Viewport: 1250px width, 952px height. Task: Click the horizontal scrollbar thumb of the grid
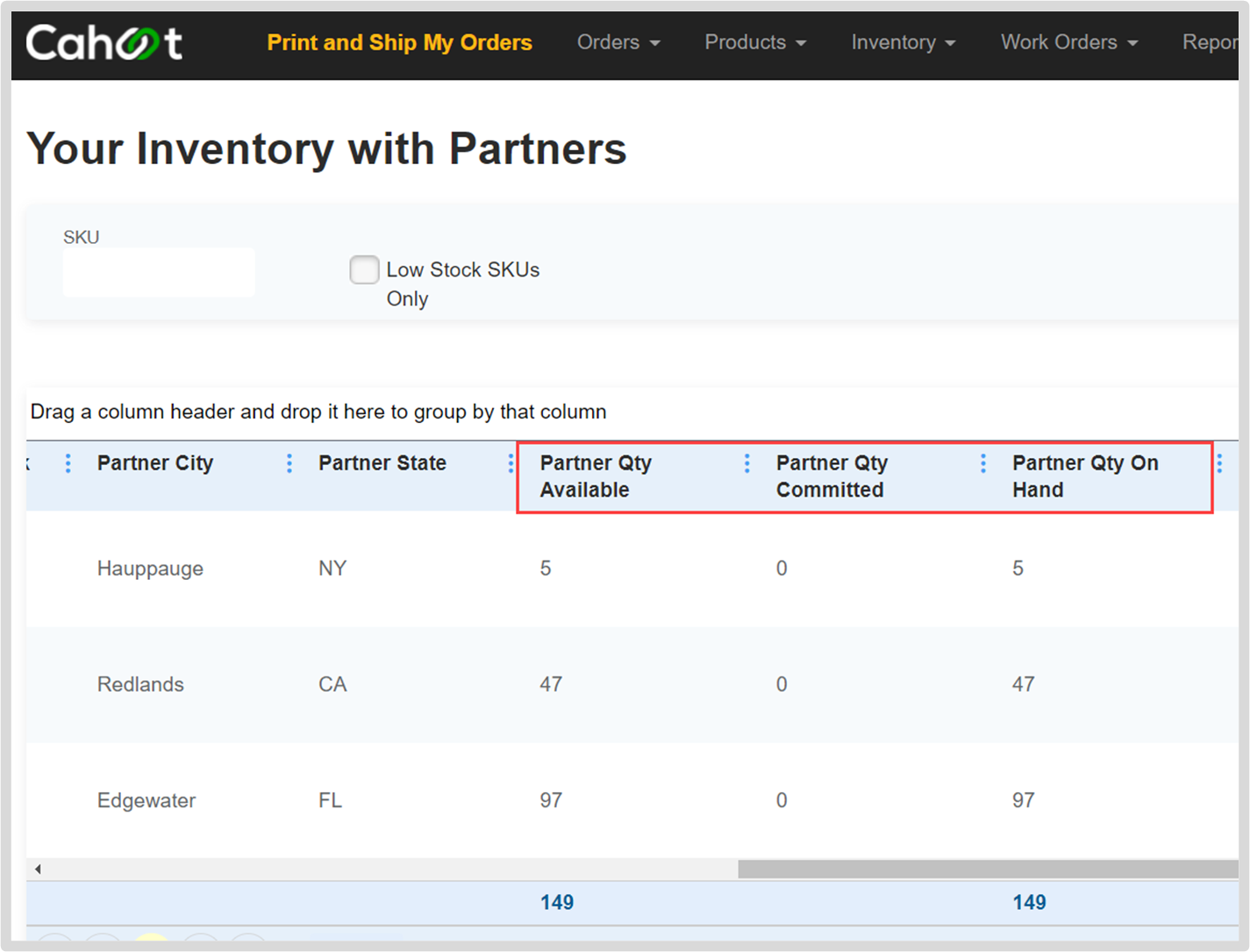(988, 869)
